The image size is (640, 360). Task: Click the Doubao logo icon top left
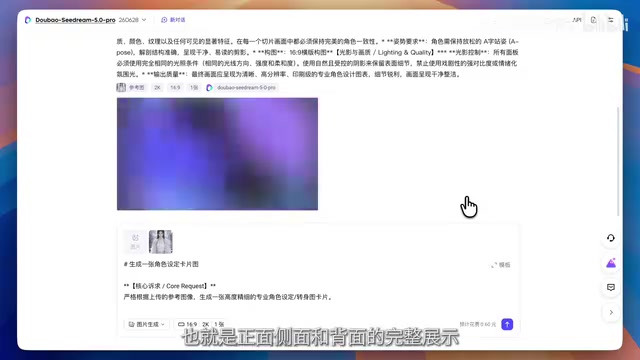(28, 20)
